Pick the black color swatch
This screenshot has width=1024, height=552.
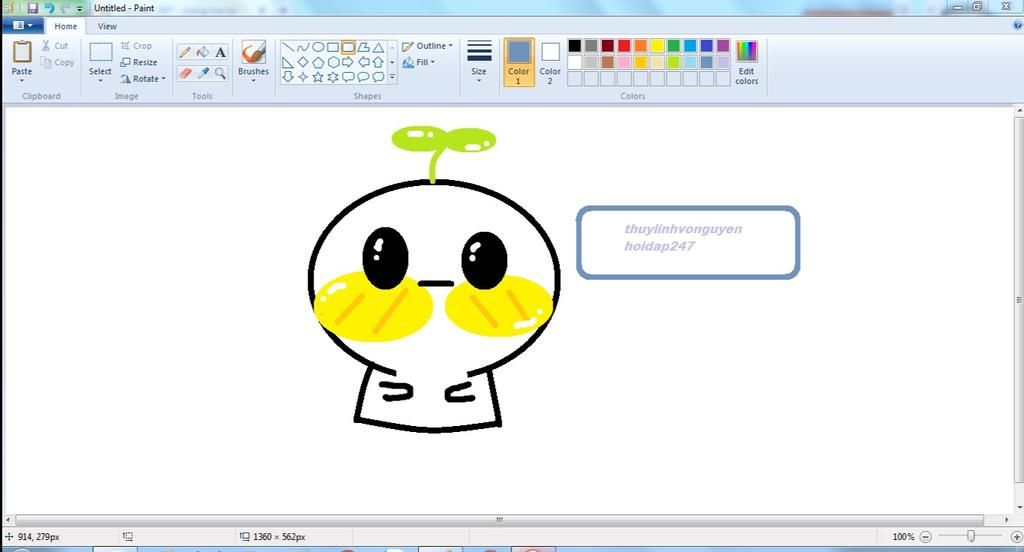[575, 45]
